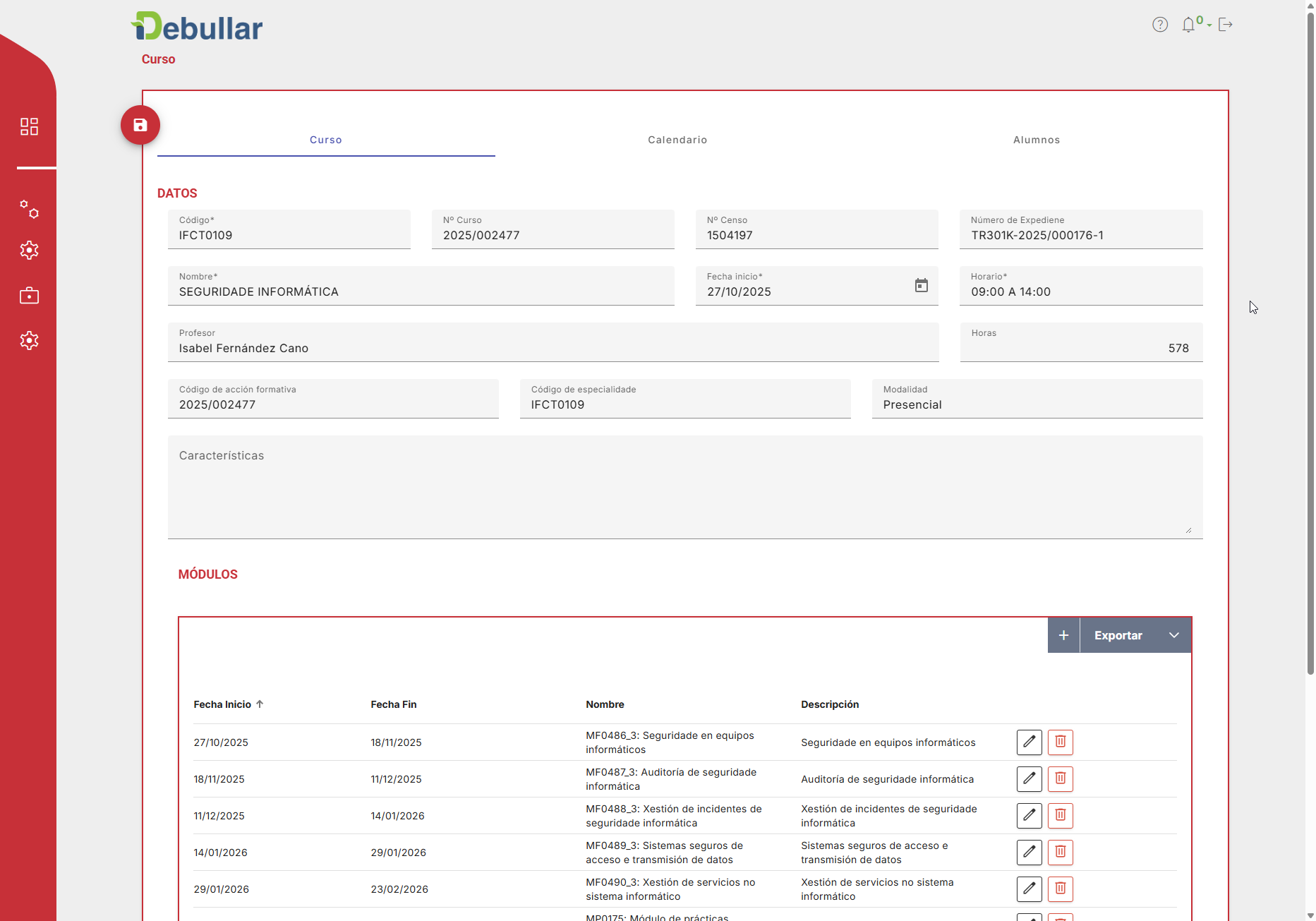Edit the MF0486_3 module row

pyautogui.click(x=1029, y=742)
